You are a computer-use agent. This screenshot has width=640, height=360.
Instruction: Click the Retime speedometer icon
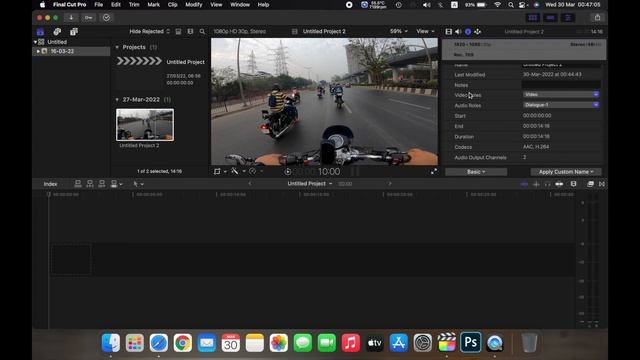click(x=253, y=171)
